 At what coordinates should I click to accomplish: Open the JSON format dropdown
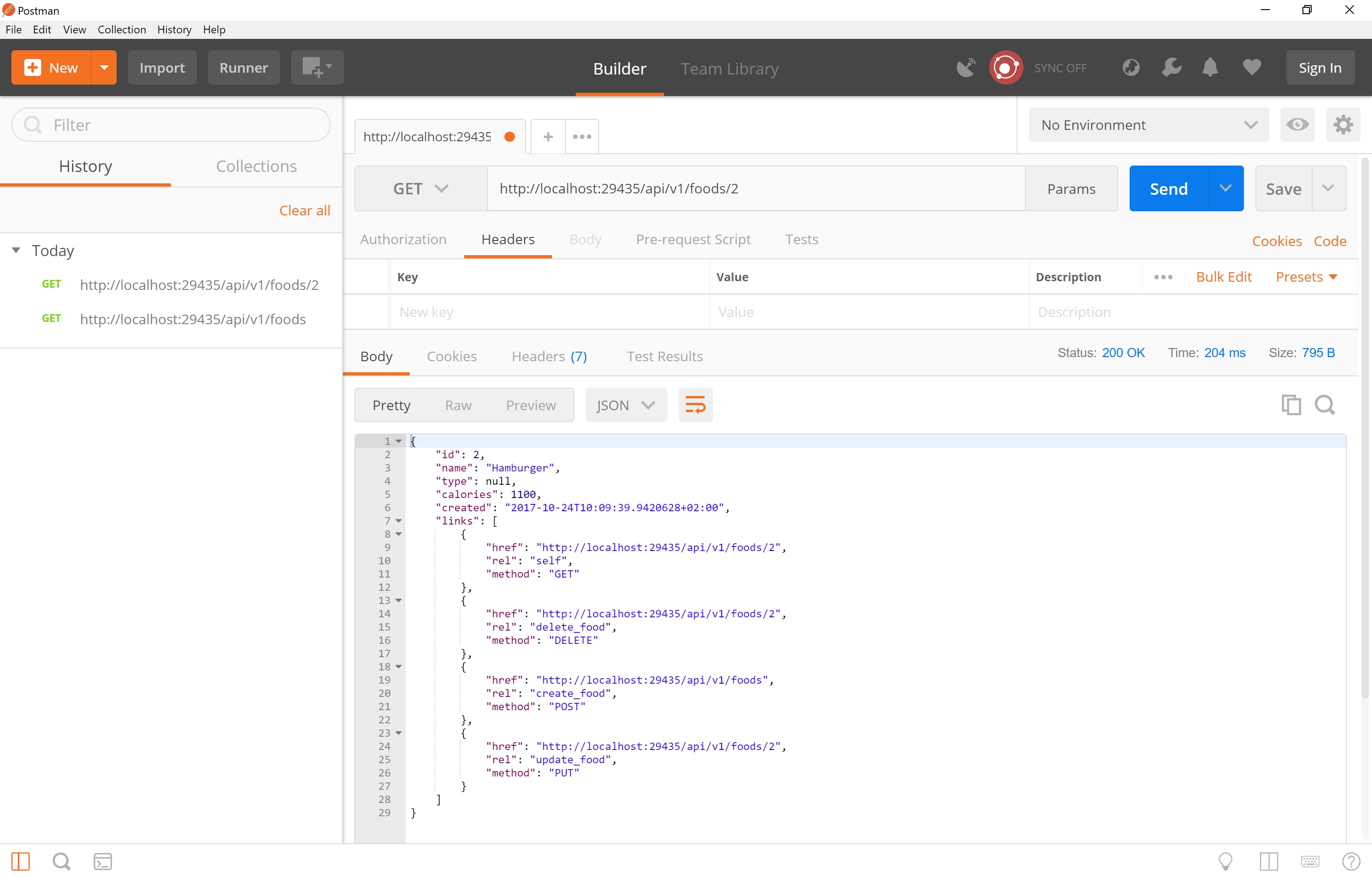coord(625,405)
